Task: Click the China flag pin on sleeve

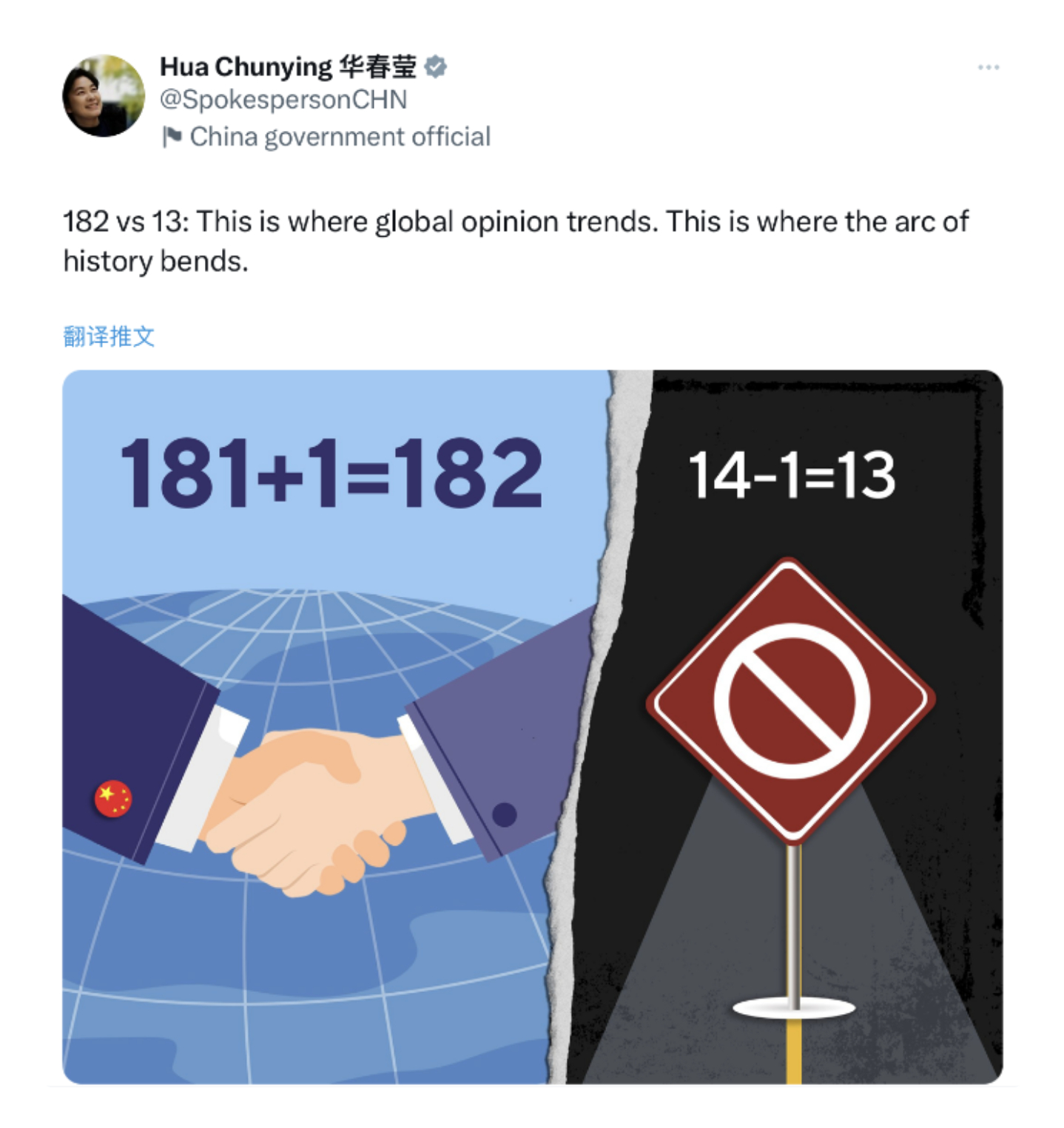Action: point(113,799)
